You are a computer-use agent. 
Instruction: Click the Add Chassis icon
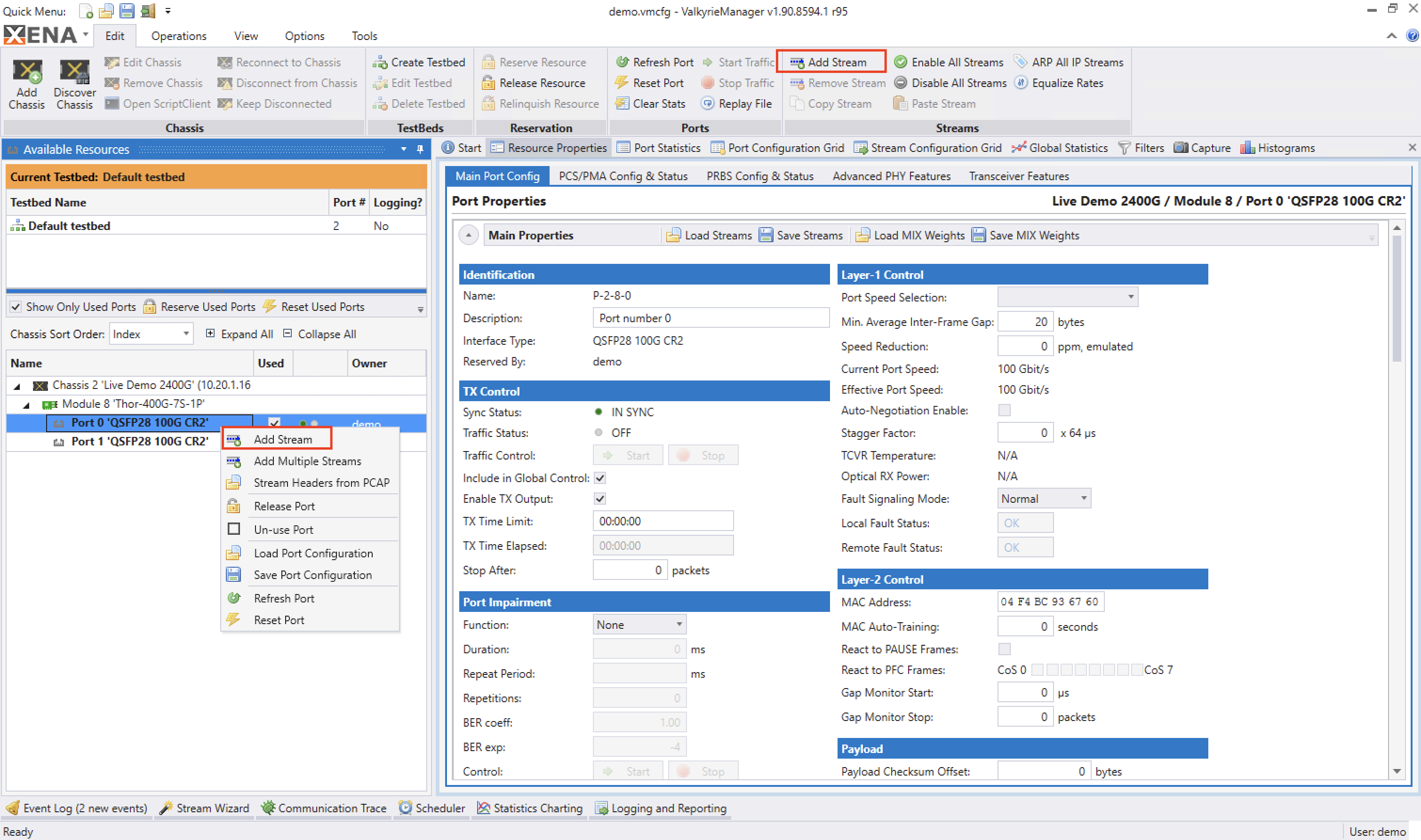tap(27, 84)
